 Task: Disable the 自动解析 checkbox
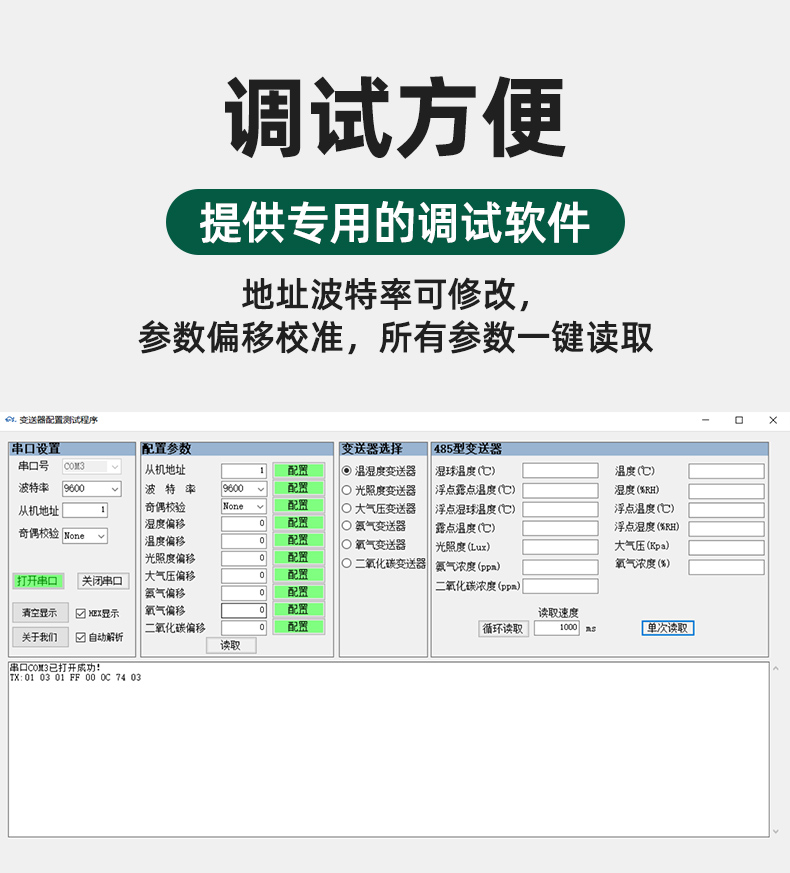(x=81, y=637)
